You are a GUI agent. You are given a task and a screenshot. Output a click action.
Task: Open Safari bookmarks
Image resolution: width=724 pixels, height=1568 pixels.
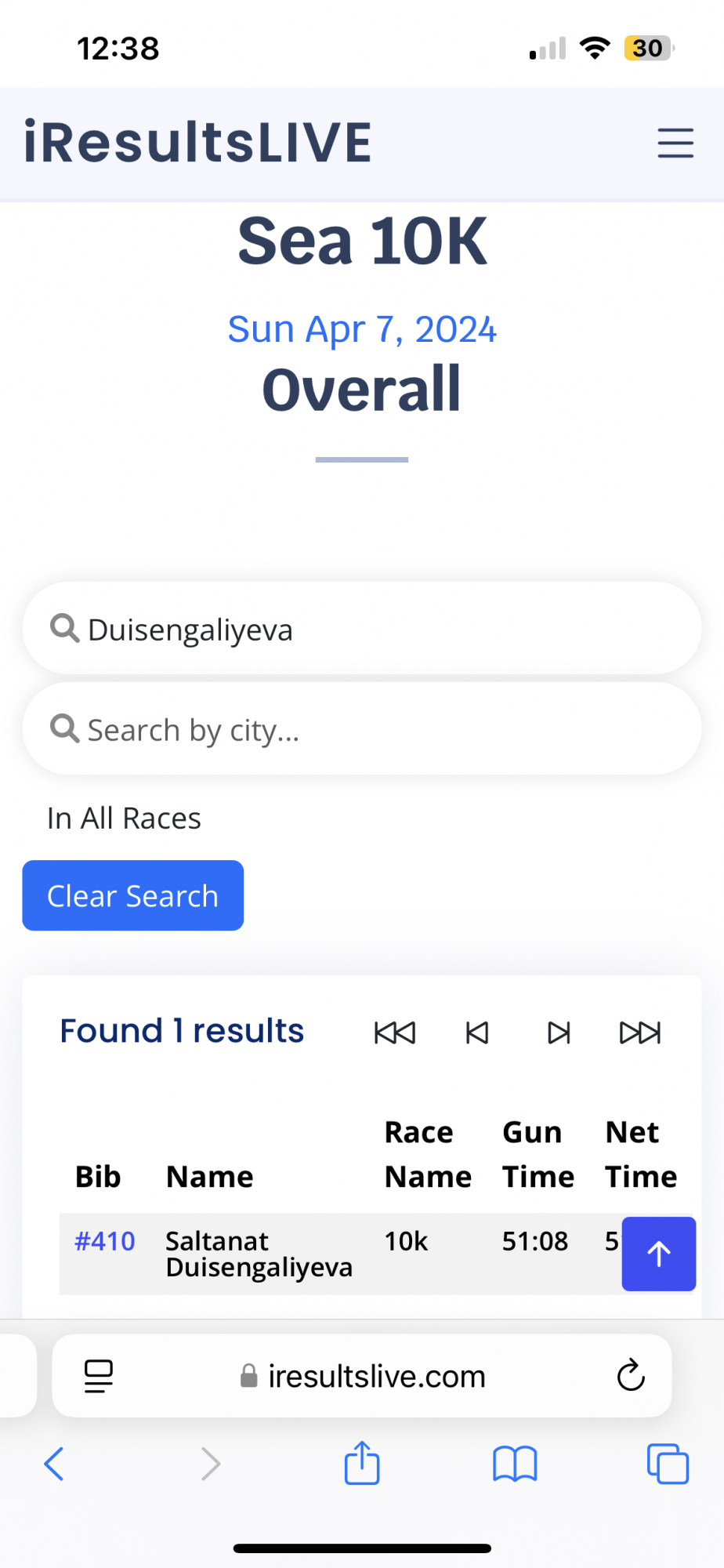coord(515,1463)
